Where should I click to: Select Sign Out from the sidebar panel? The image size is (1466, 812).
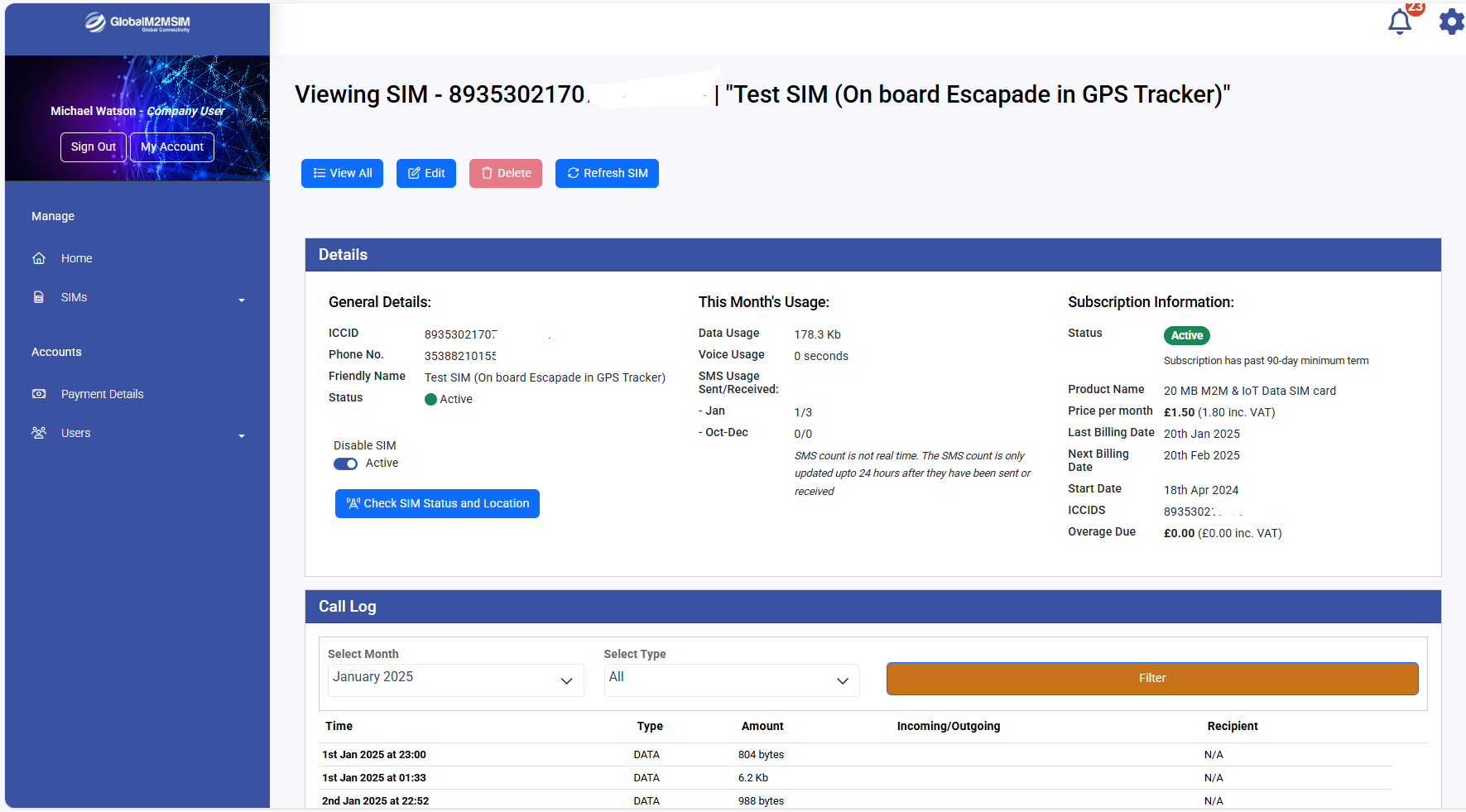tap(93, 147)
